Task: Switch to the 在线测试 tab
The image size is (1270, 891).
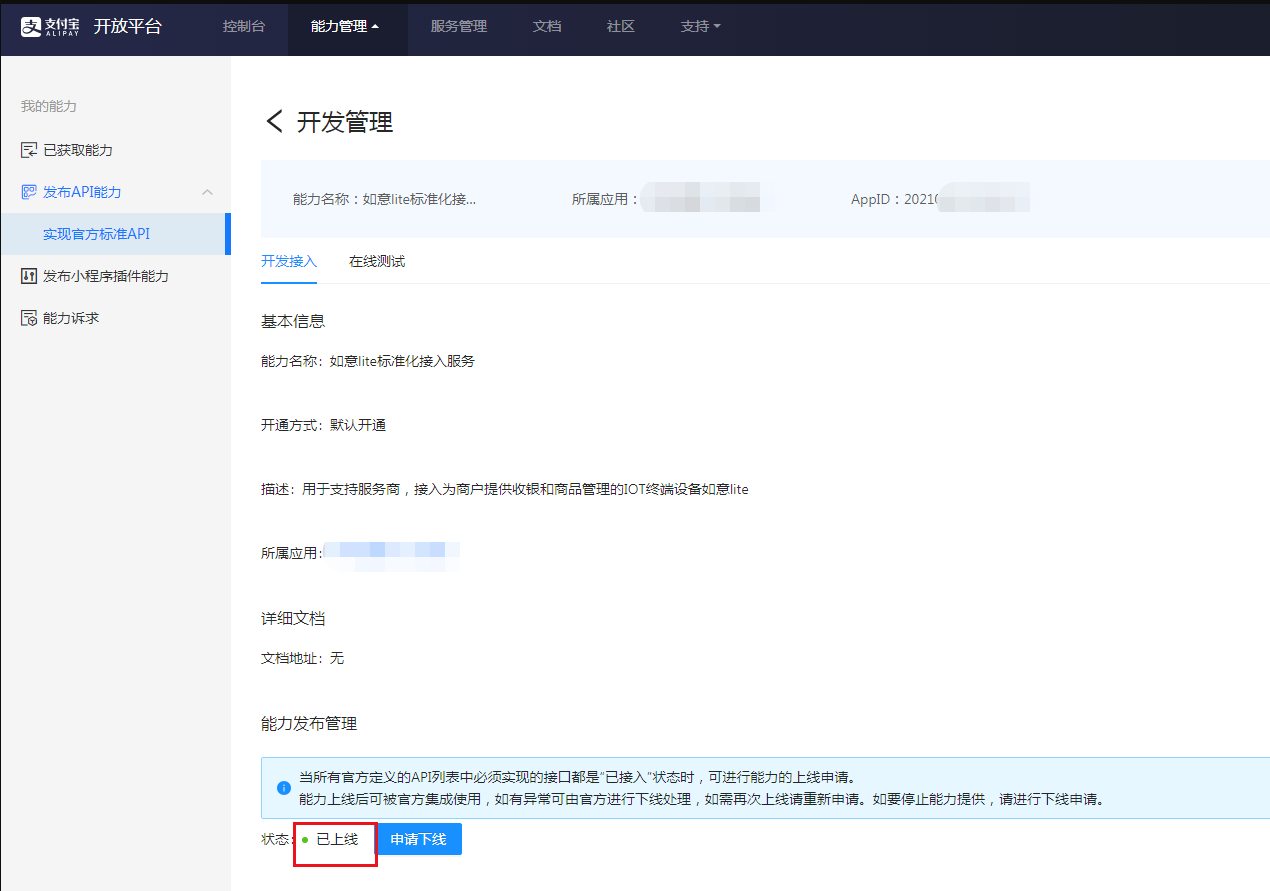Action: (x=377, y=262)
